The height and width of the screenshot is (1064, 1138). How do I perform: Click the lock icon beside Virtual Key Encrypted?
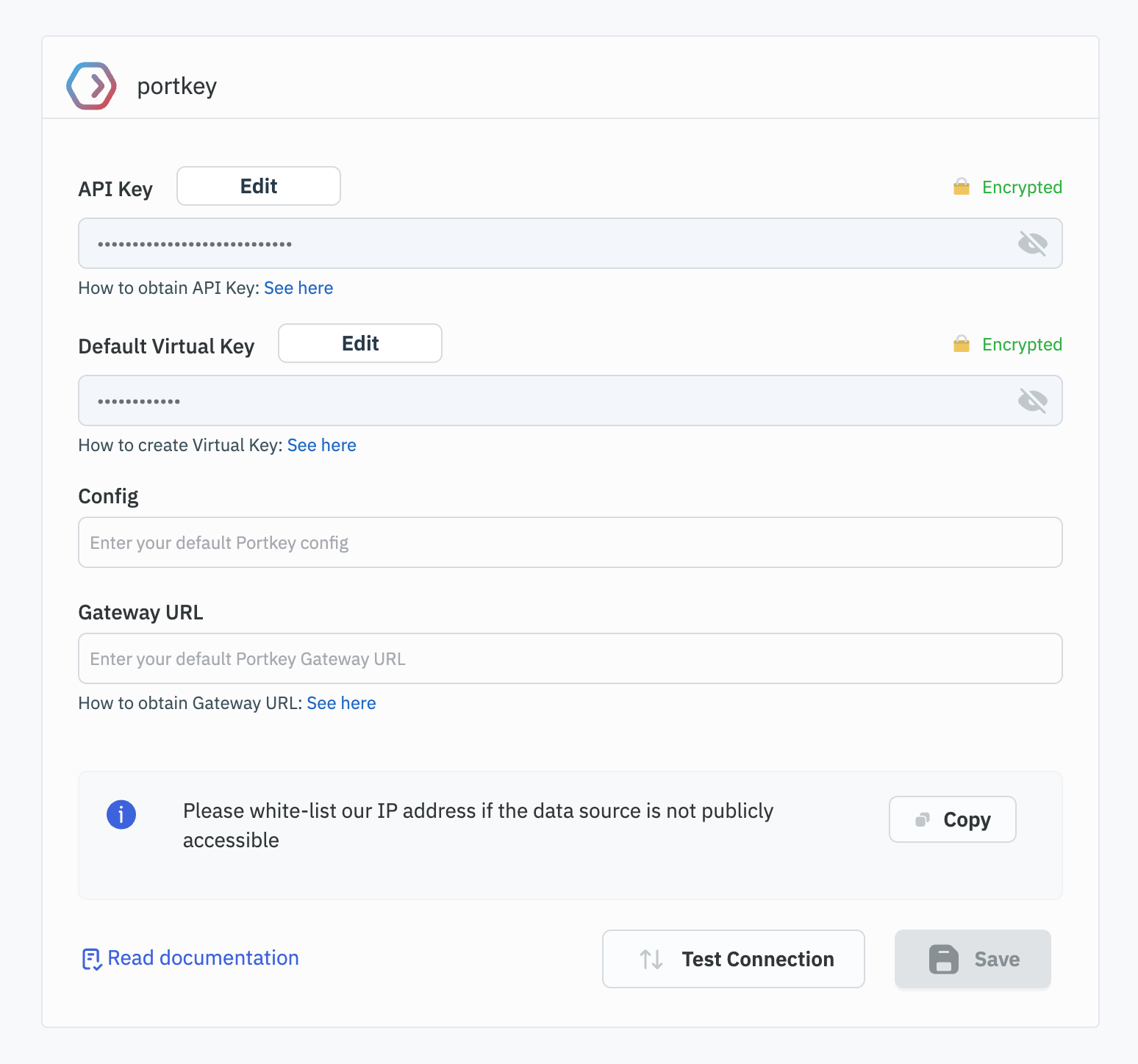point(961,344)
